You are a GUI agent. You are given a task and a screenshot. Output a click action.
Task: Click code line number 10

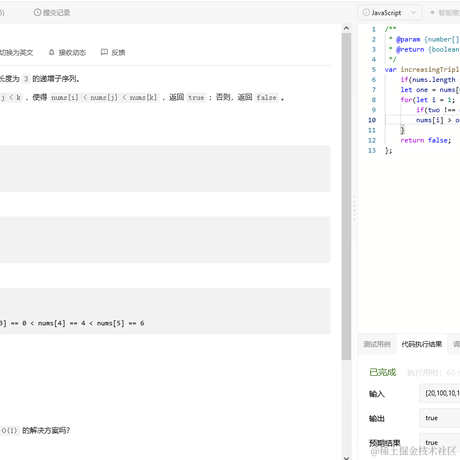point(372,120)
